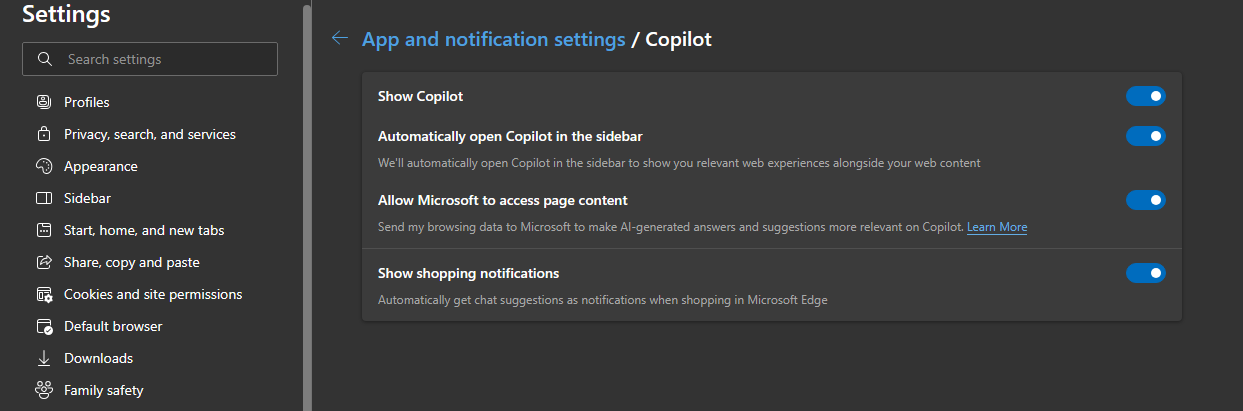Open the Learn More link

pos(997,227)
